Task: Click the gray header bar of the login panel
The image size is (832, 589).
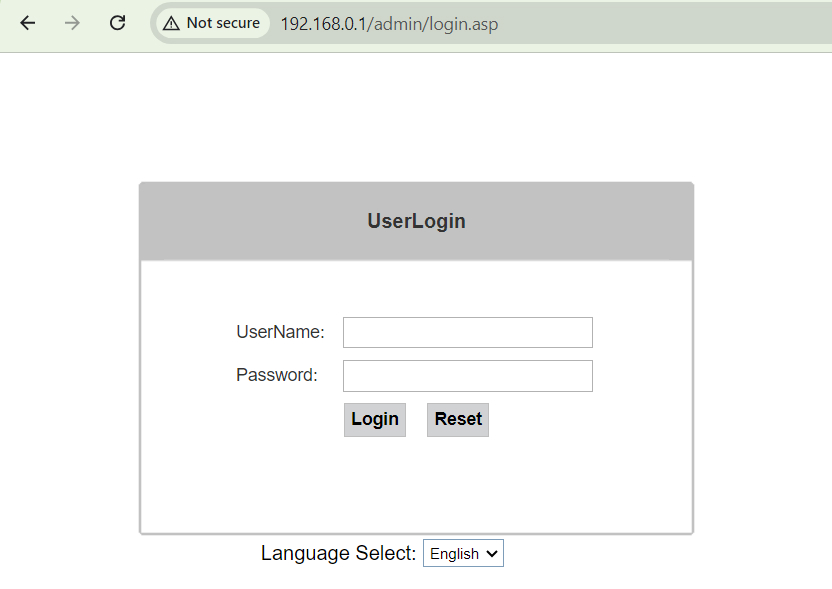Action: pos(580,221)
